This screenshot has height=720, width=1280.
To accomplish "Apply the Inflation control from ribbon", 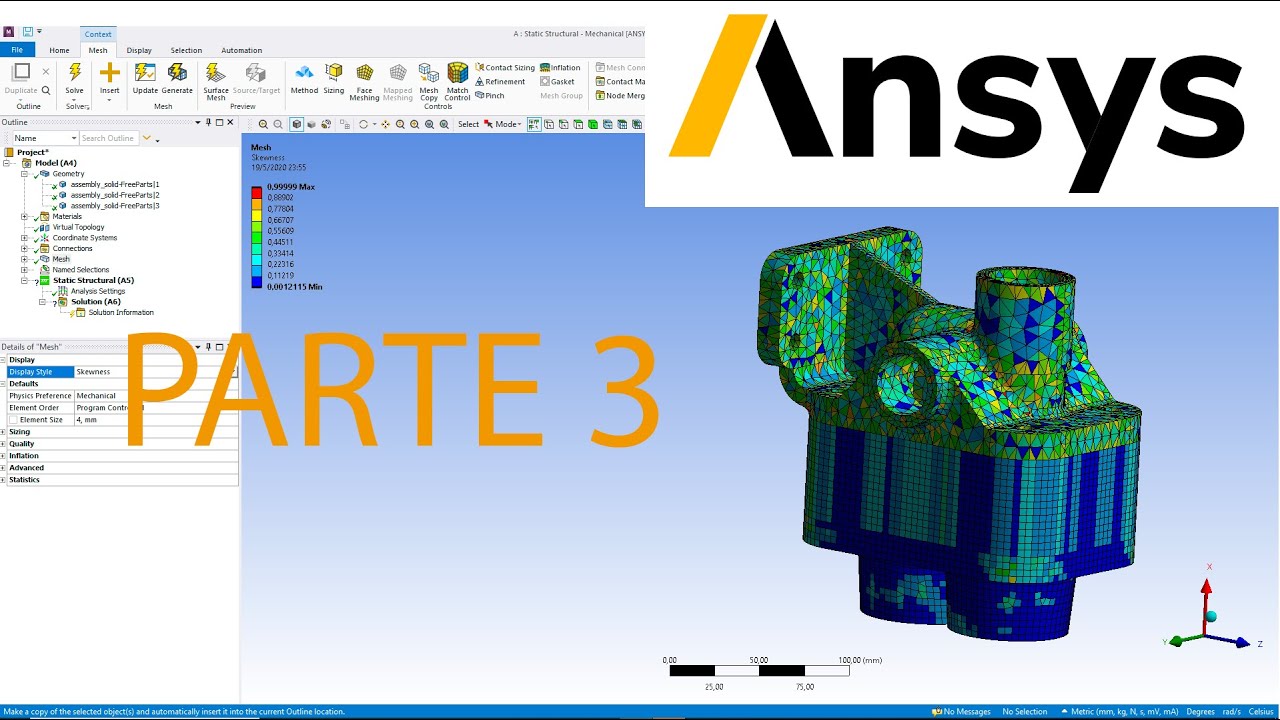I will pyautogui.click(x=560, y=68).
